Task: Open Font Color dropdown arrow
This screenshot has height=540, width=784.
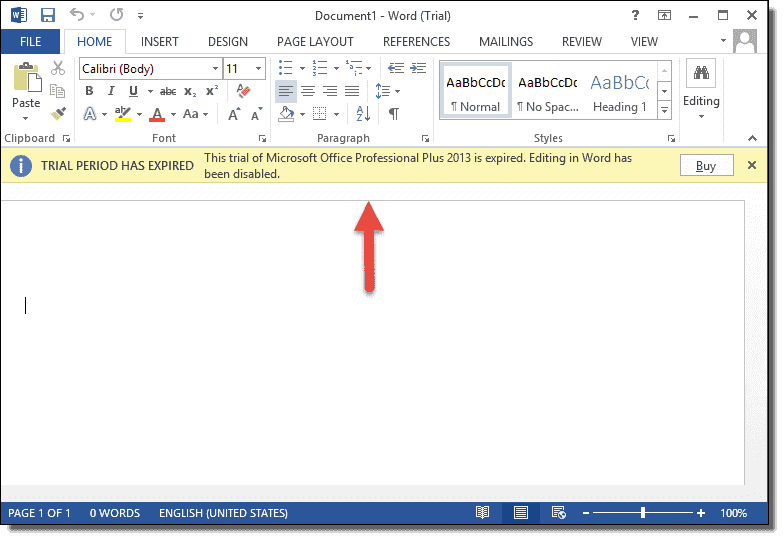Action: click(x=173, y=114)
